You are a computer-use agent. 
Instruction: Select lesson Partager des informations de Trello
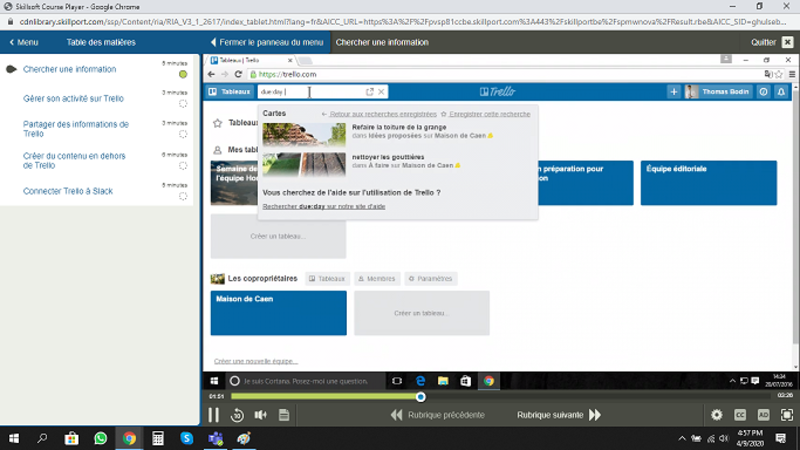click(x=76, y=129)
